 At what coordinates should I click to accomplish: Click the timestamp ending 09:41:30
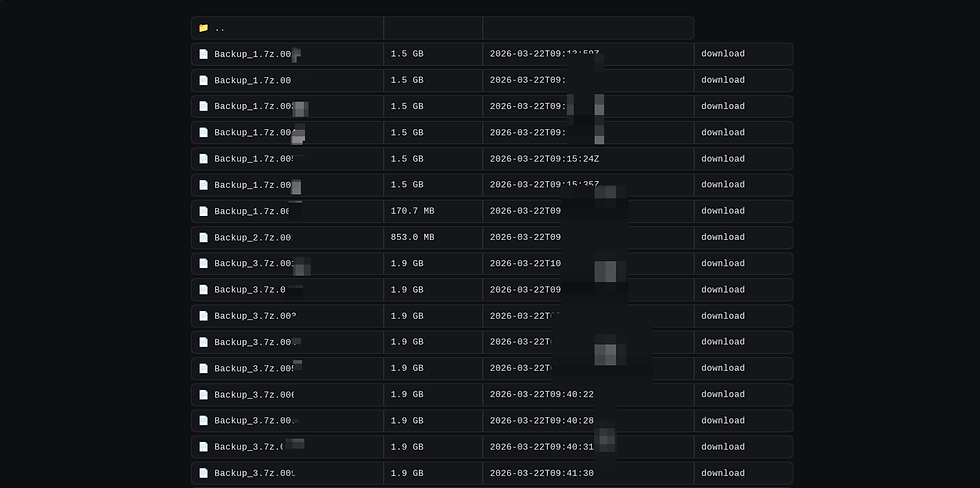(542, 473)
